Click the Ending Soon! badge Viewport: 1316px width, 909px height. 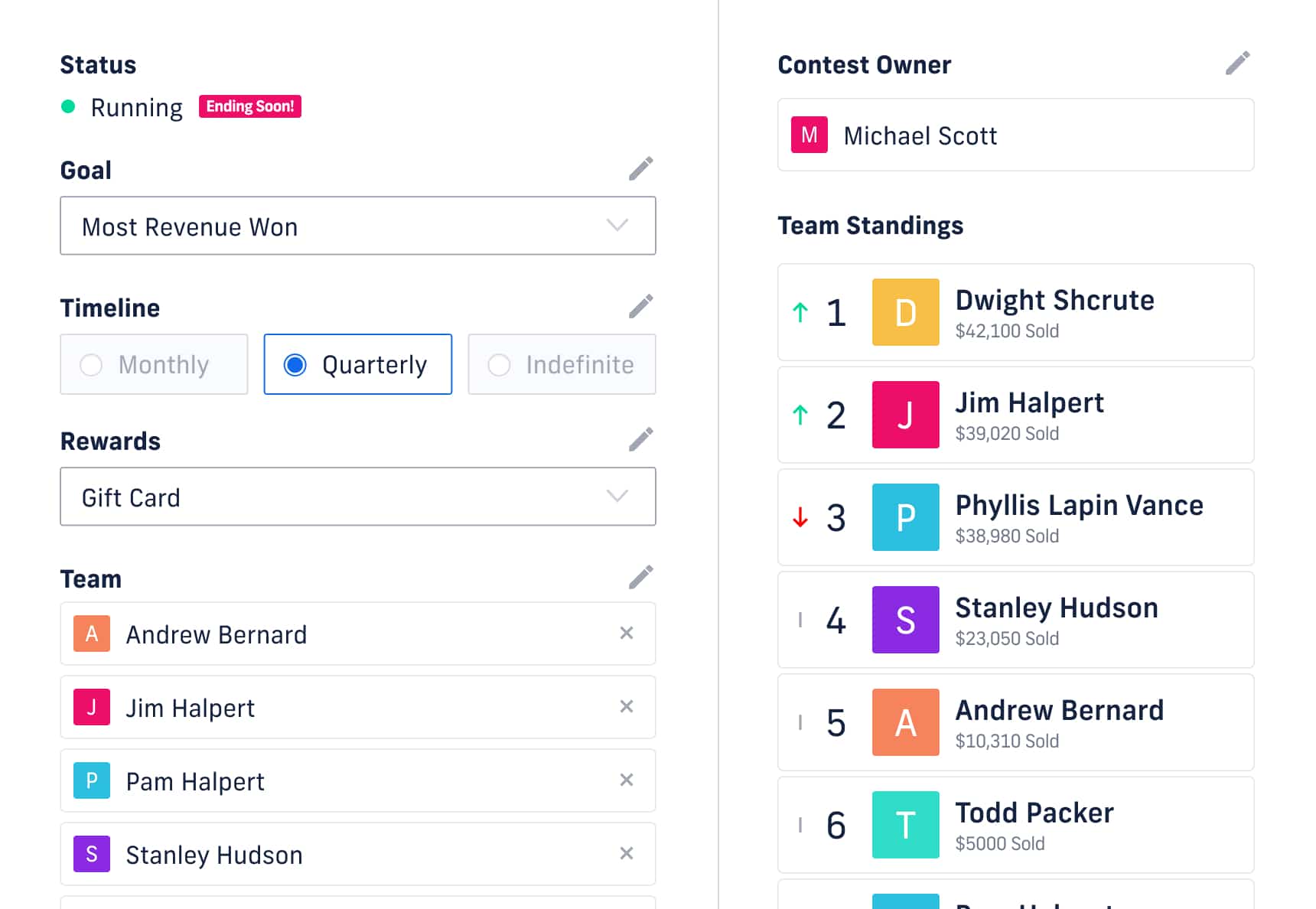[x=249, y=106]
